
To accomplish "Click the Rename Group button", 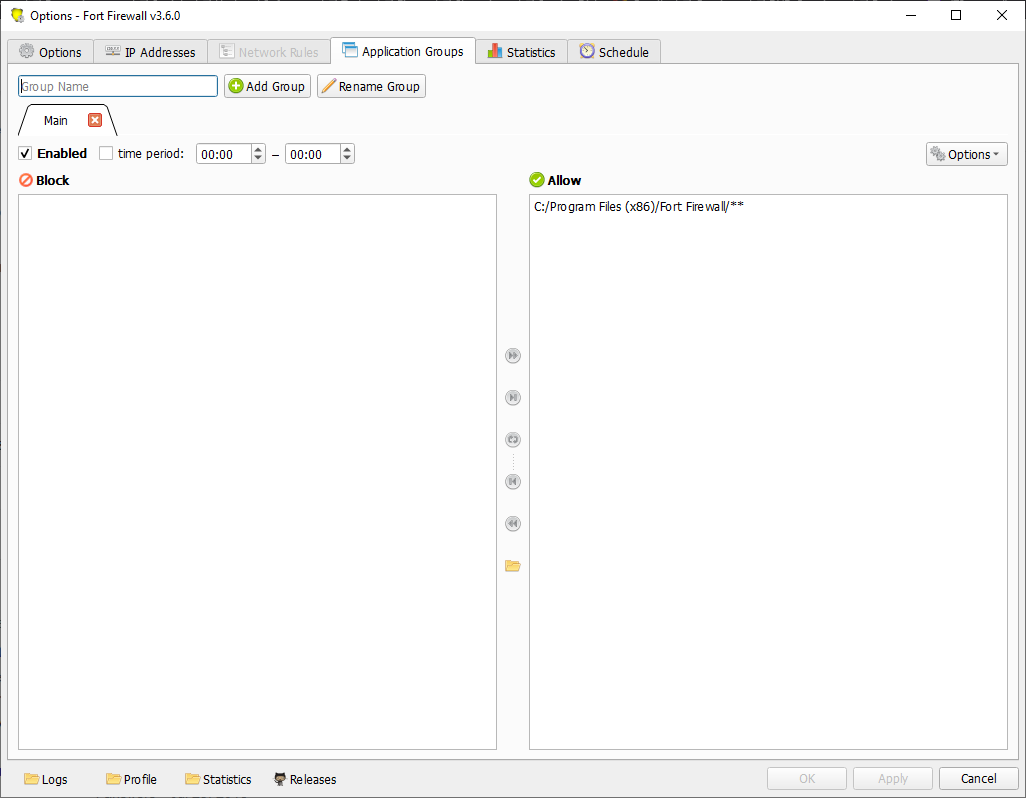I will click(x=371, y=87).
